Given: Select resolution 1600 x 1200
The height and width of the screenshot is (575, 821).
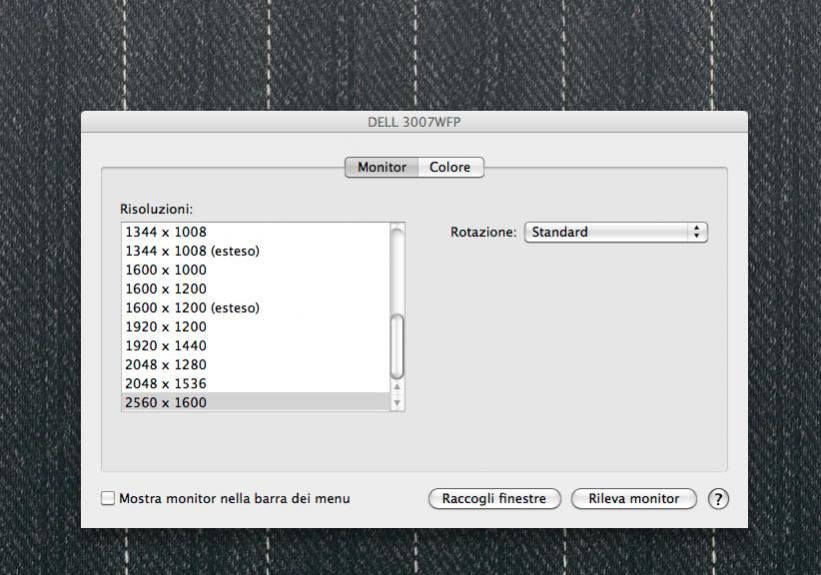Looking at the screenshot, I should click(x=256, y=289).
